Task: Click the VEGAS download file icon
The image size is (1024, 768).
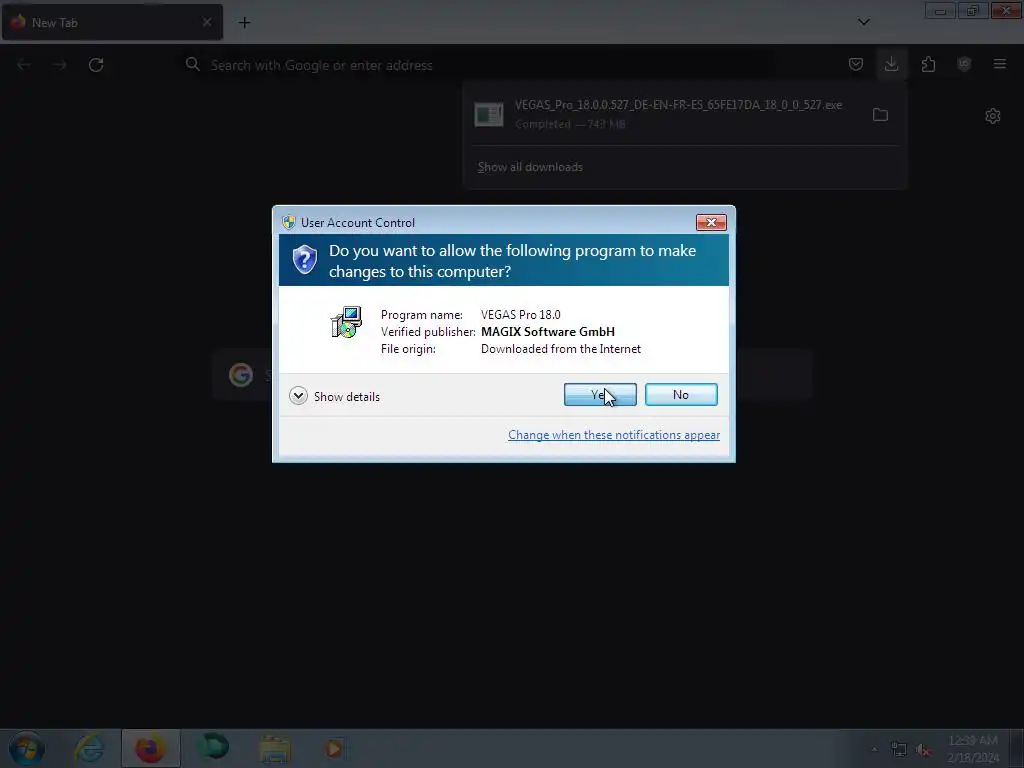Action: tap(488, 115)
